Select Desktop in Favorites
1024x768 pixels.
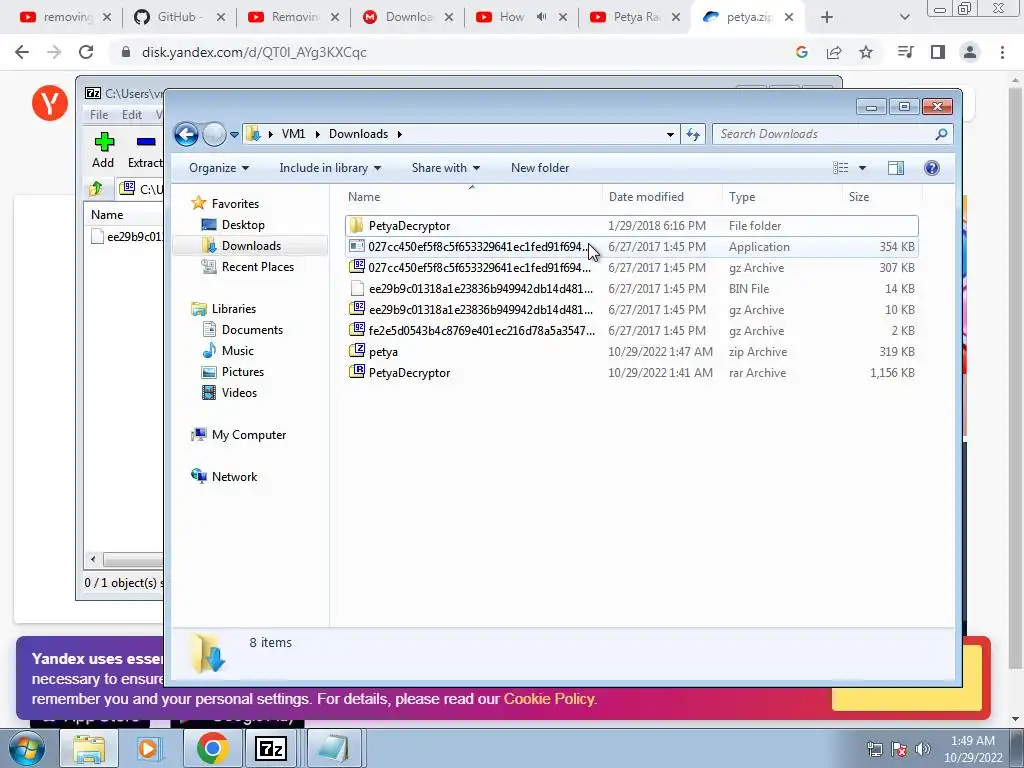pos(243,225)
